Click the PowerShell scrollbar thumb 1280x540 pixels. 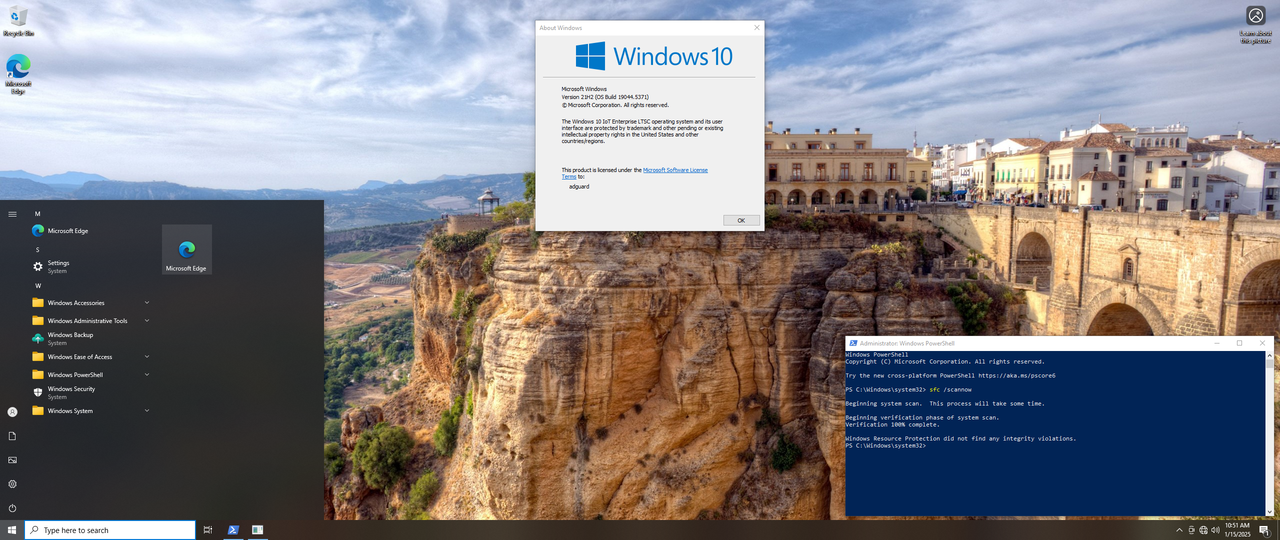coord(1270,364)
